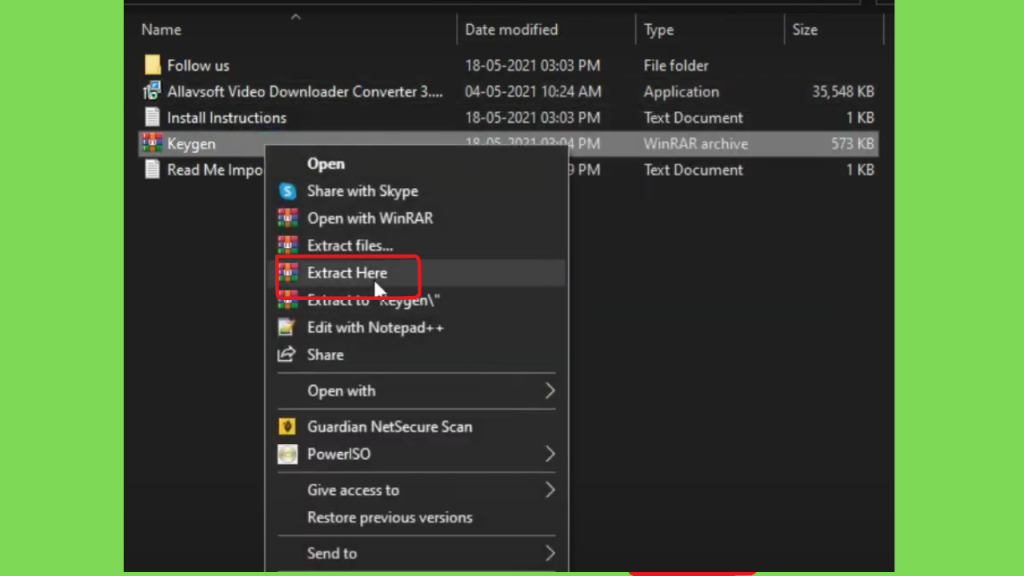Screen dimensions: 1024x576
Task: Expand the PowerISO submenu arrow
Action: [550, 454]
